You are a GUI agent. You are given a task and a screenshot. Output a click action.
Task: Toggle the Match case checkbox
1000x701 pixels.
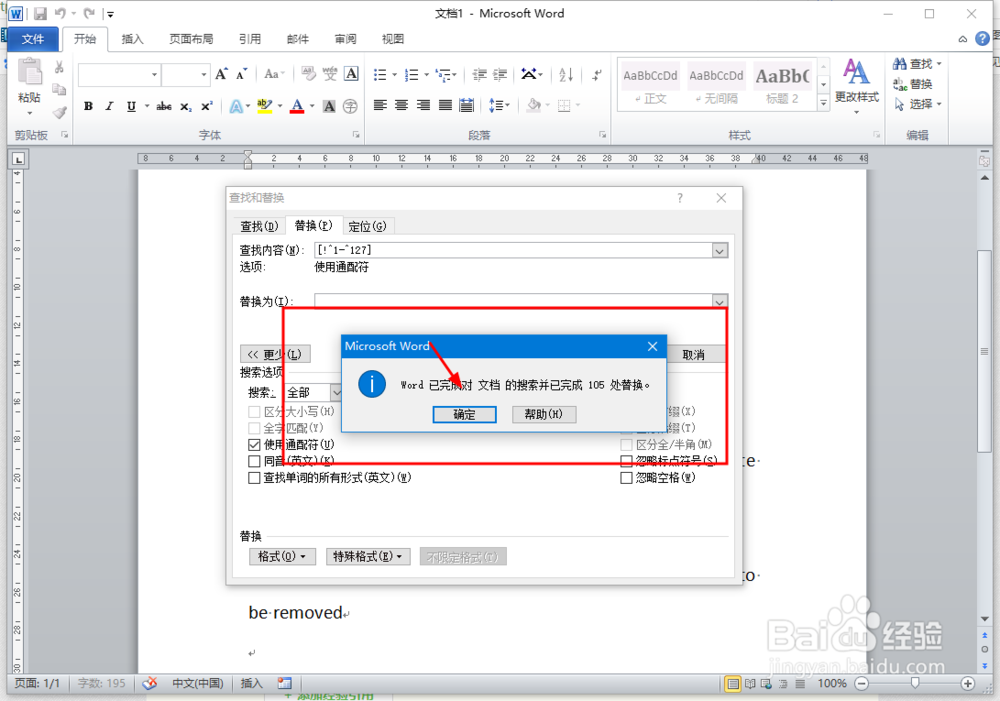254,411
